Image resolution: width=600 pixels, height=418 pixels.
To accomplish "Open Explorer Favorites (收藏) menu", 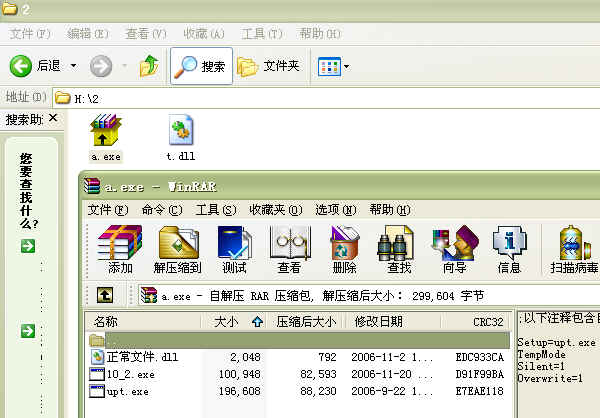I will pyautogui.click(x=204, y=34).
